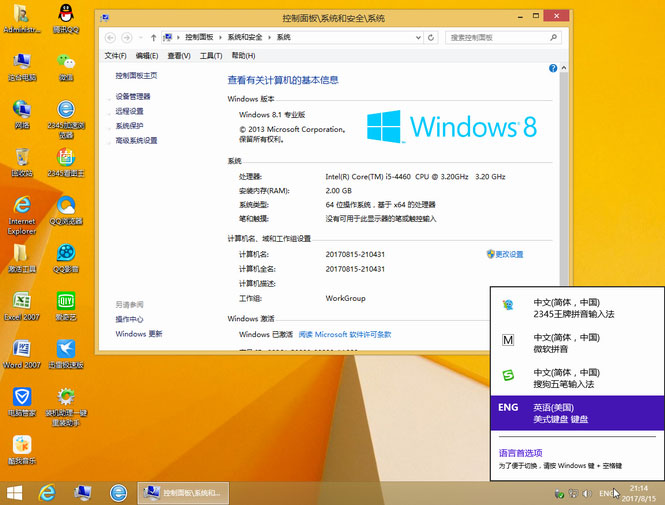Launch iQIYI desktop icon
Screen dimensions: 665x505
(x=66, y=306)
